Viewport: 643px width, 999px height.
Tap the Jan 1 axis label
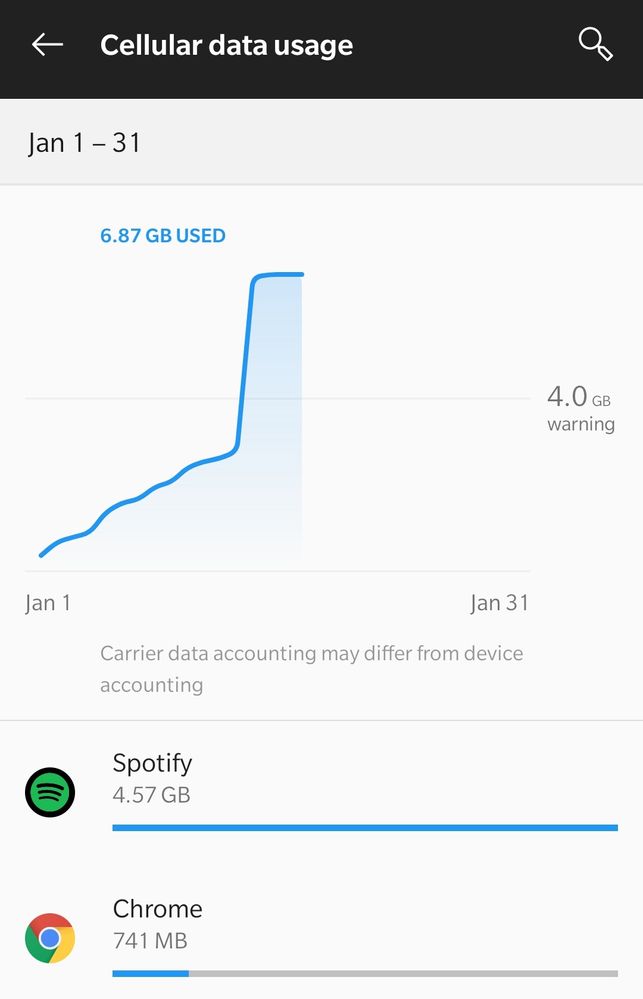(x=48, y=603)
